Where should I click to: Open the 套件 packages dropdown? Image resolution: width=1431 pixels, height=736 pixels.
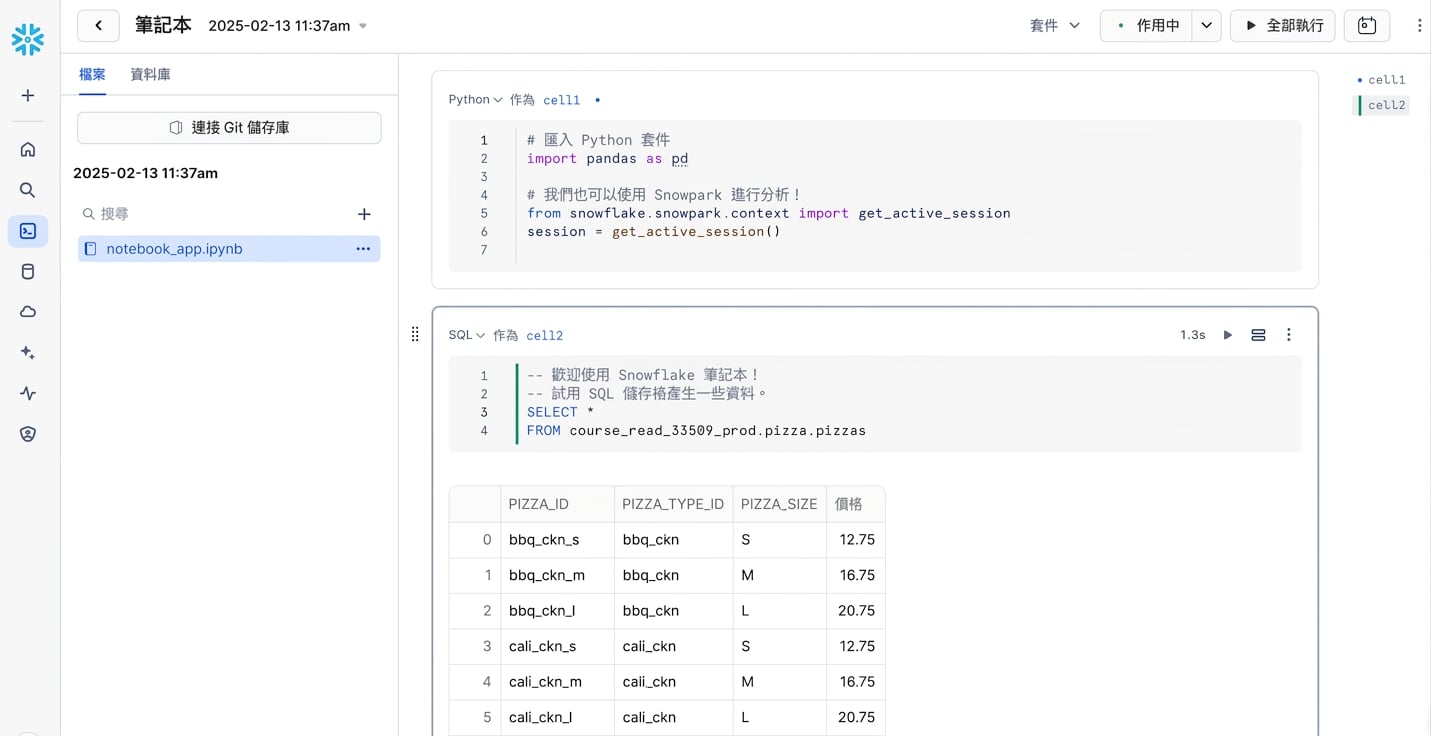1055,26
